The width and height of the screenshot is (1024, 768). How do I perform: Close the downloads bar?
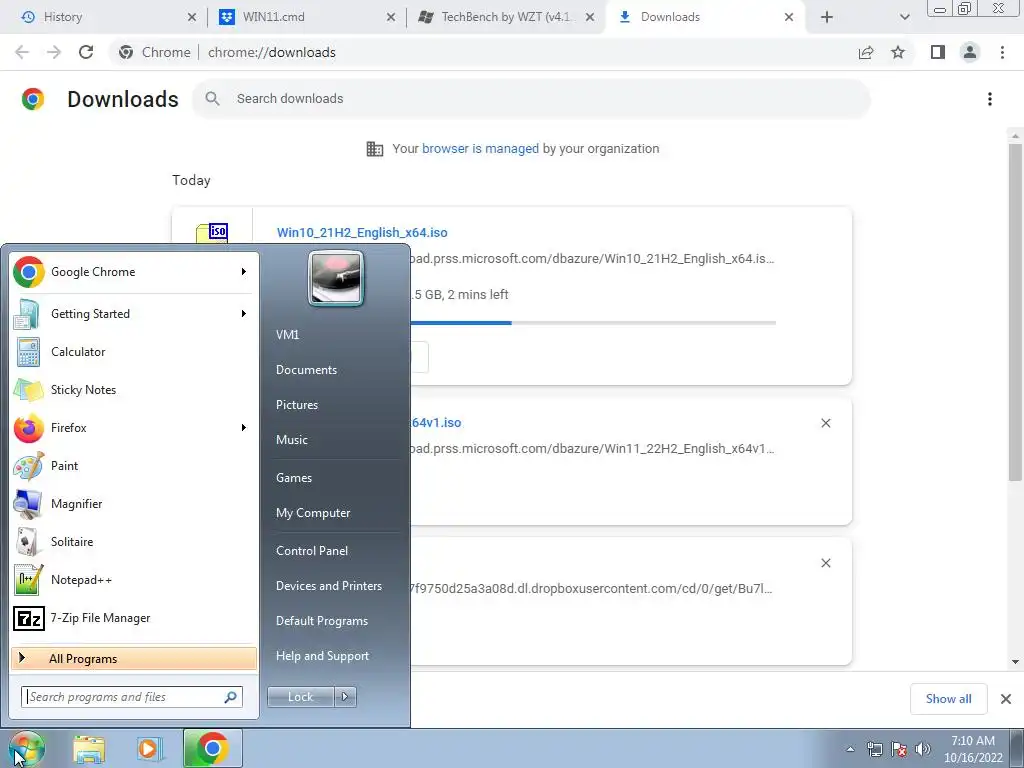coord(1006,699)
